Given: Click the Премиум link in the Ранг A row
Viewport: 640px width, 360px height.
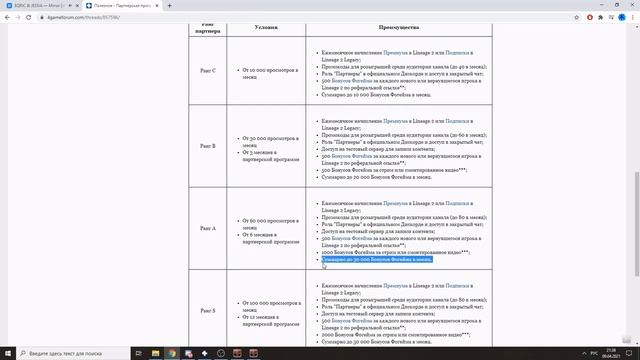Looking at the screenshot, I should (x=395, y=203).
